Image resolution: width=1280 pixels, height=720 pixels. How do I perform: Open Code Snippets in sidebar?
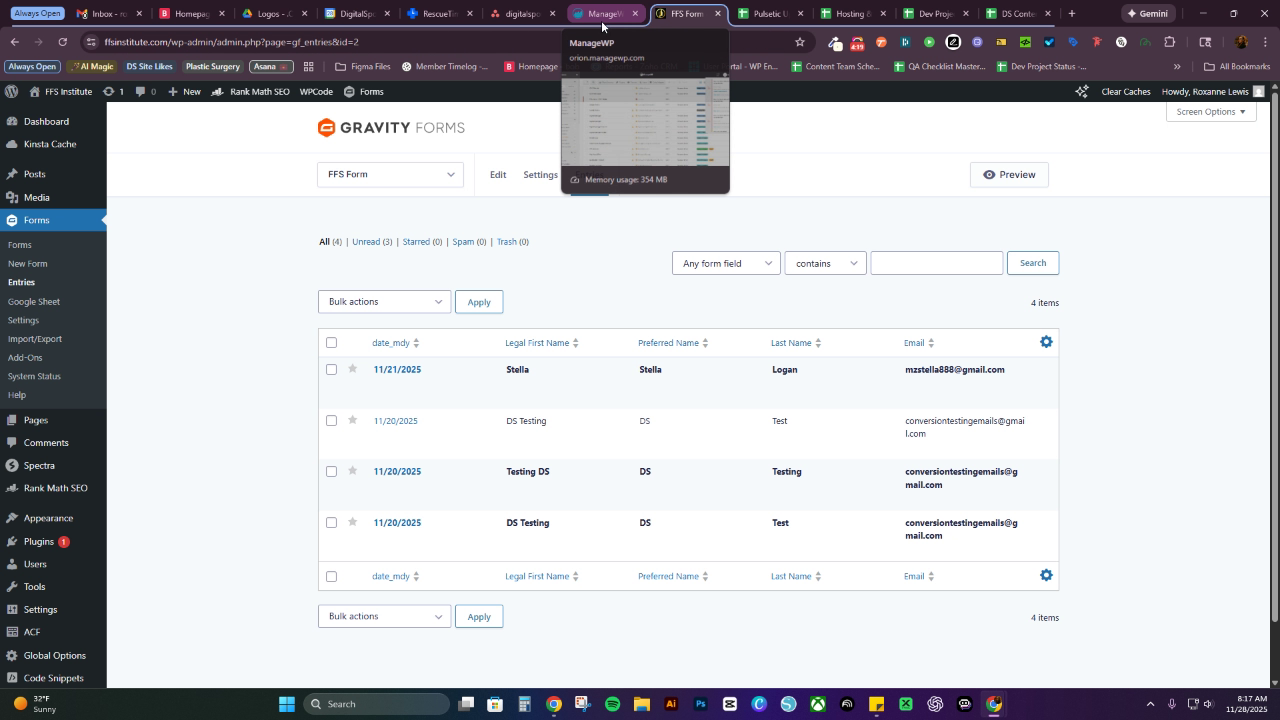53,678
